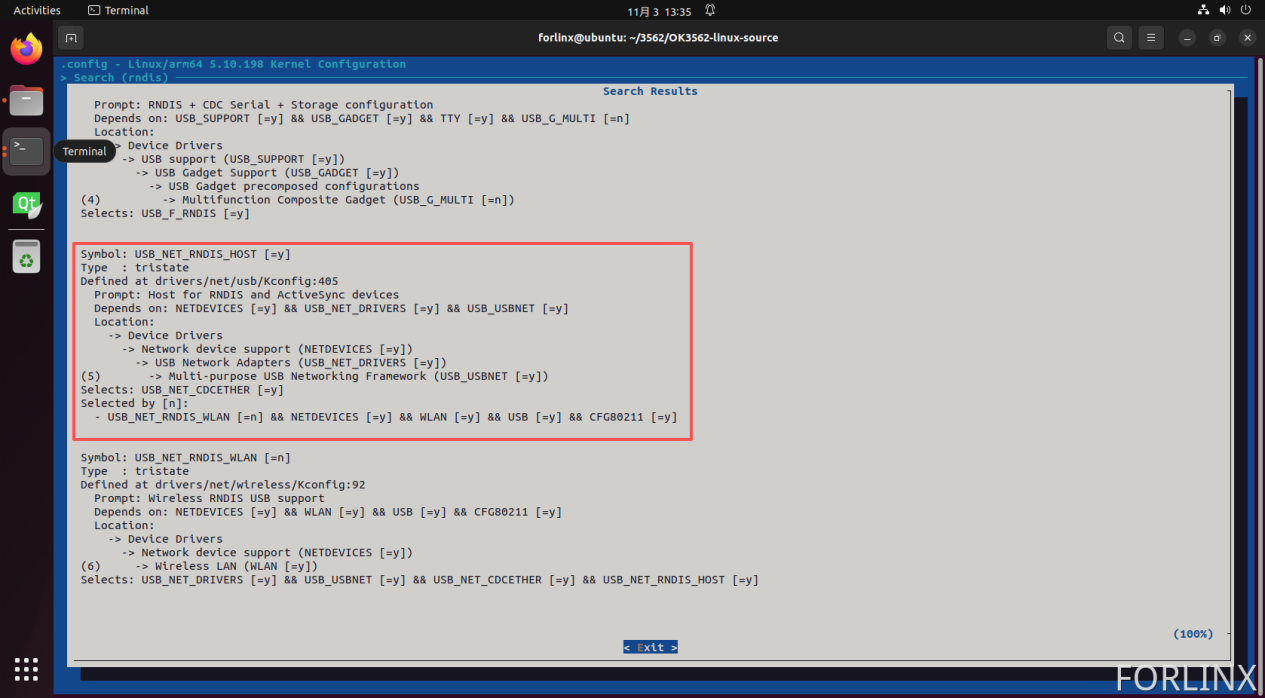Open the Activities overview
The image size is (1265, 698).
(36, 10)
